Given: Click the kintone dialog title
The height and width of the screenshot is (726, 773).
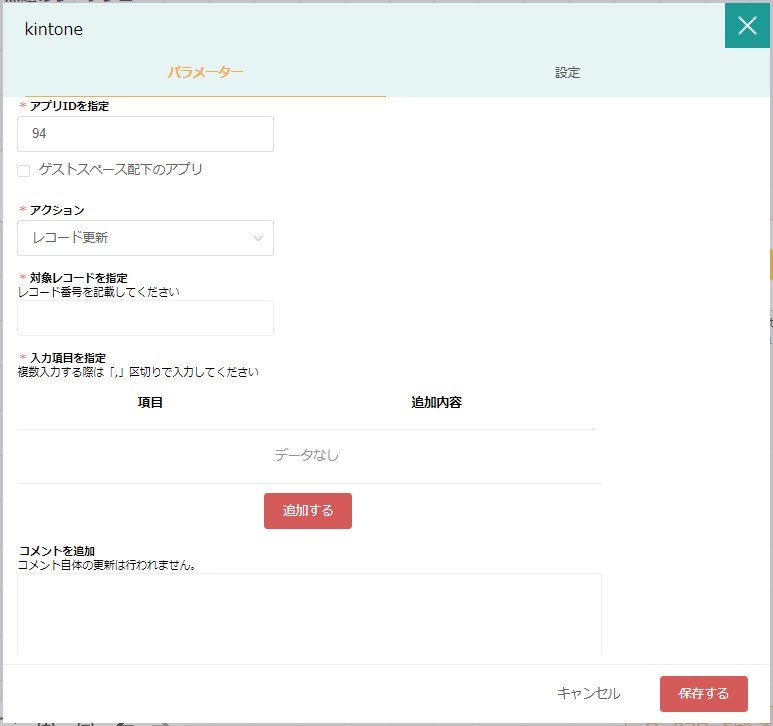Looking at the screenshot, I should point(54,29).
